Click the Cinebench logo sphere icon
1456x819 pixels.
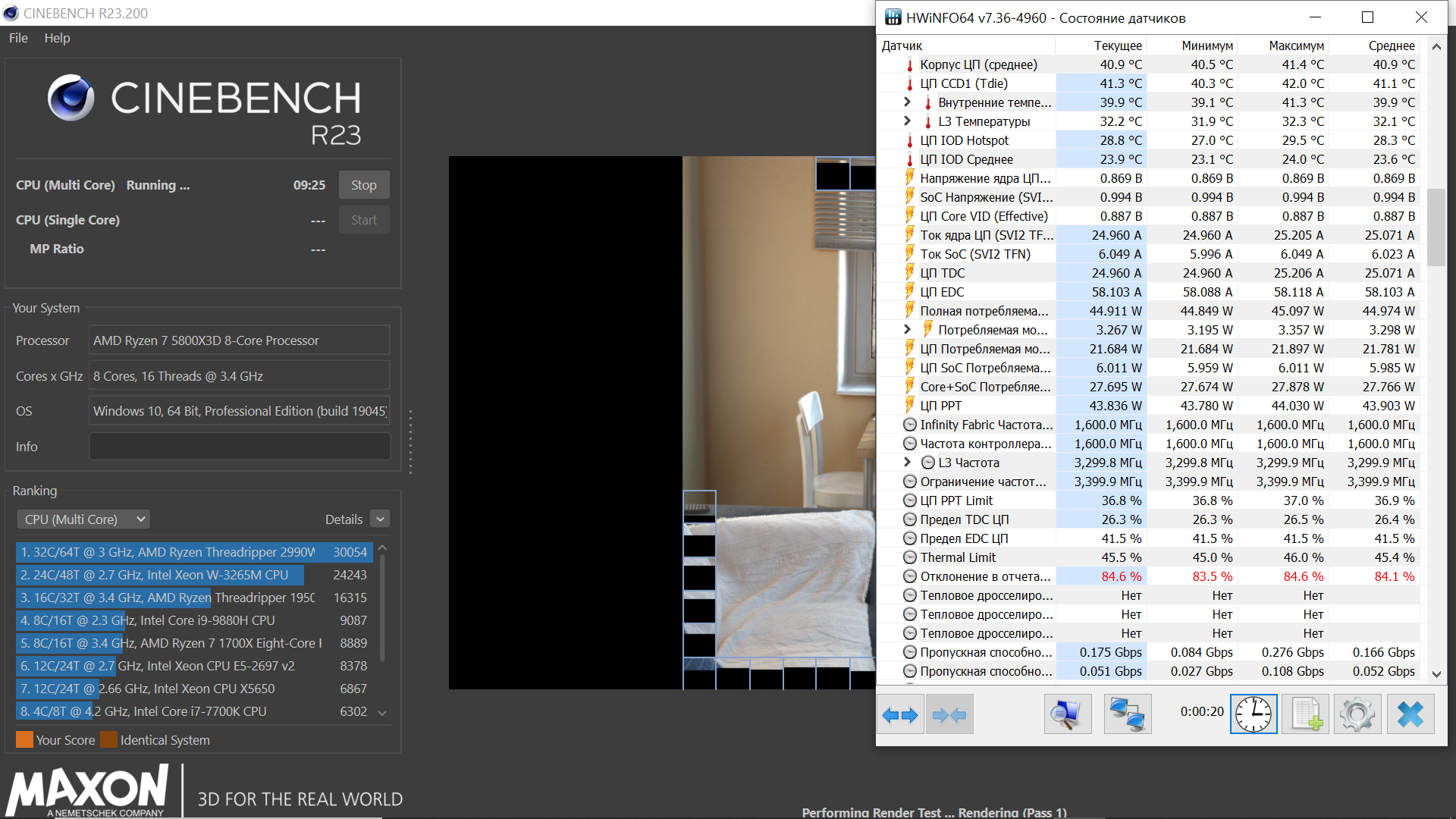[x=71, y=98]
